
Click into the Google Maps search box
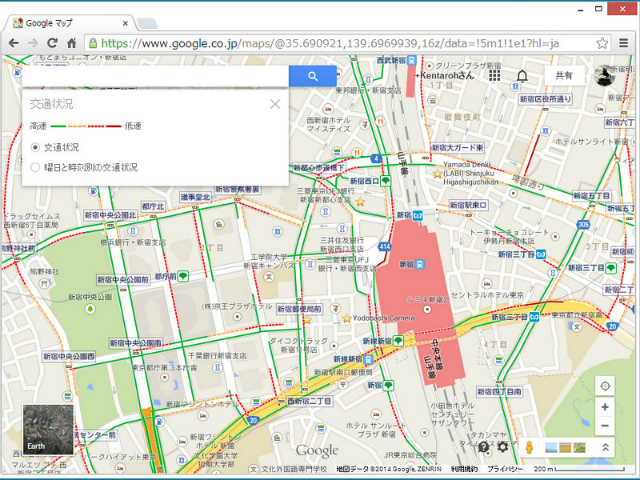click(156, 76)
